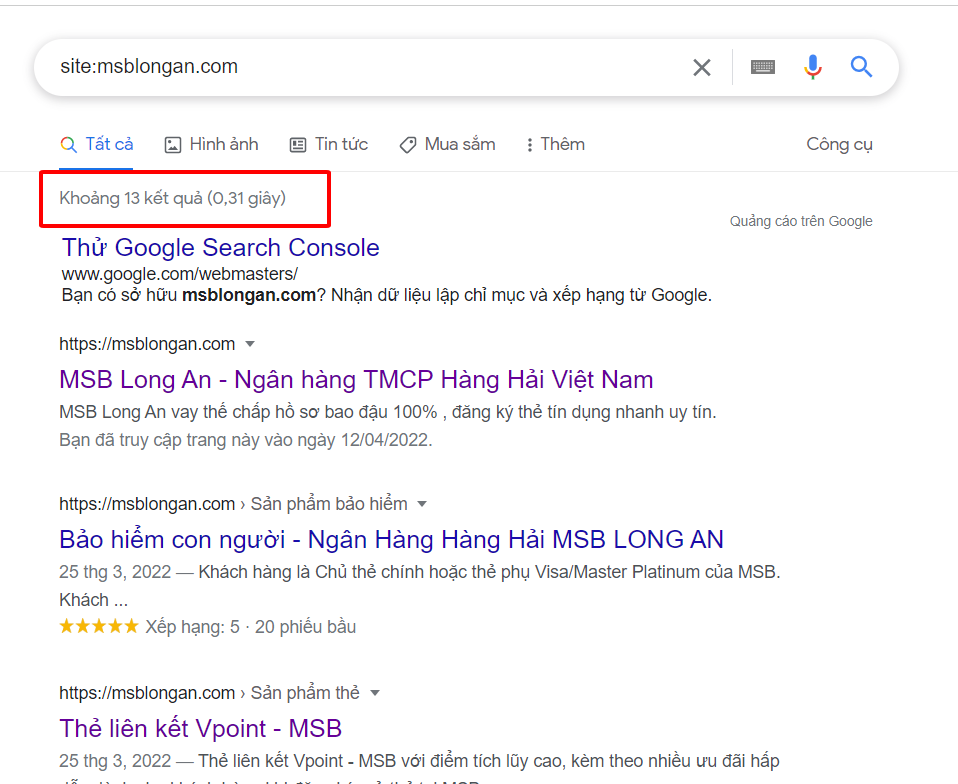Viewport: 958px width, 784px height.
Task: Open Thử Google Search Console link
Action: coord(221,247)
